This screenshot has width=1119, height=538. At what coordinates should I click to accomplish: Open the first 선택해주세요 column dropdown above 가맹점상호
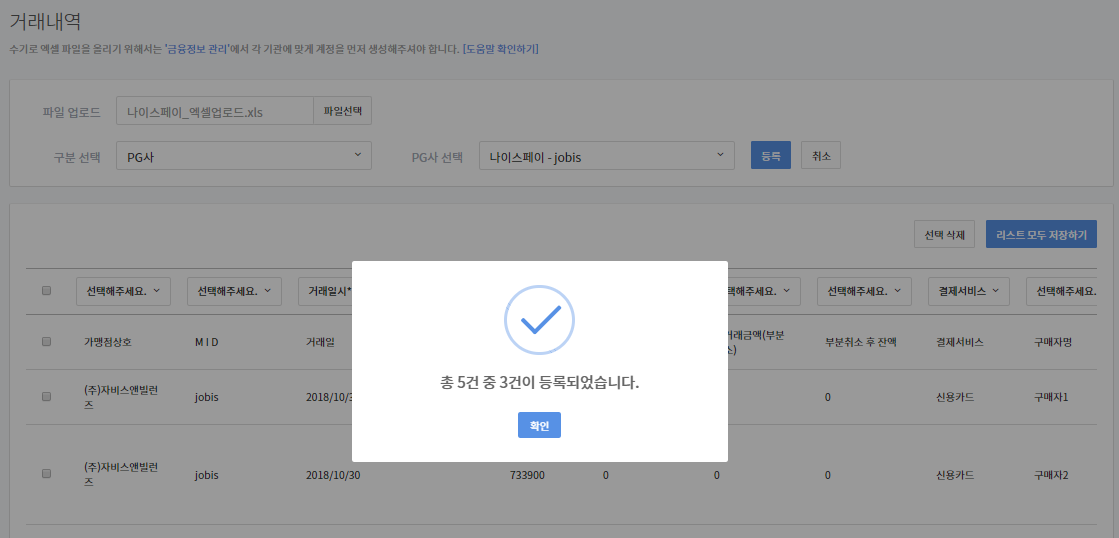click(123, 291)
